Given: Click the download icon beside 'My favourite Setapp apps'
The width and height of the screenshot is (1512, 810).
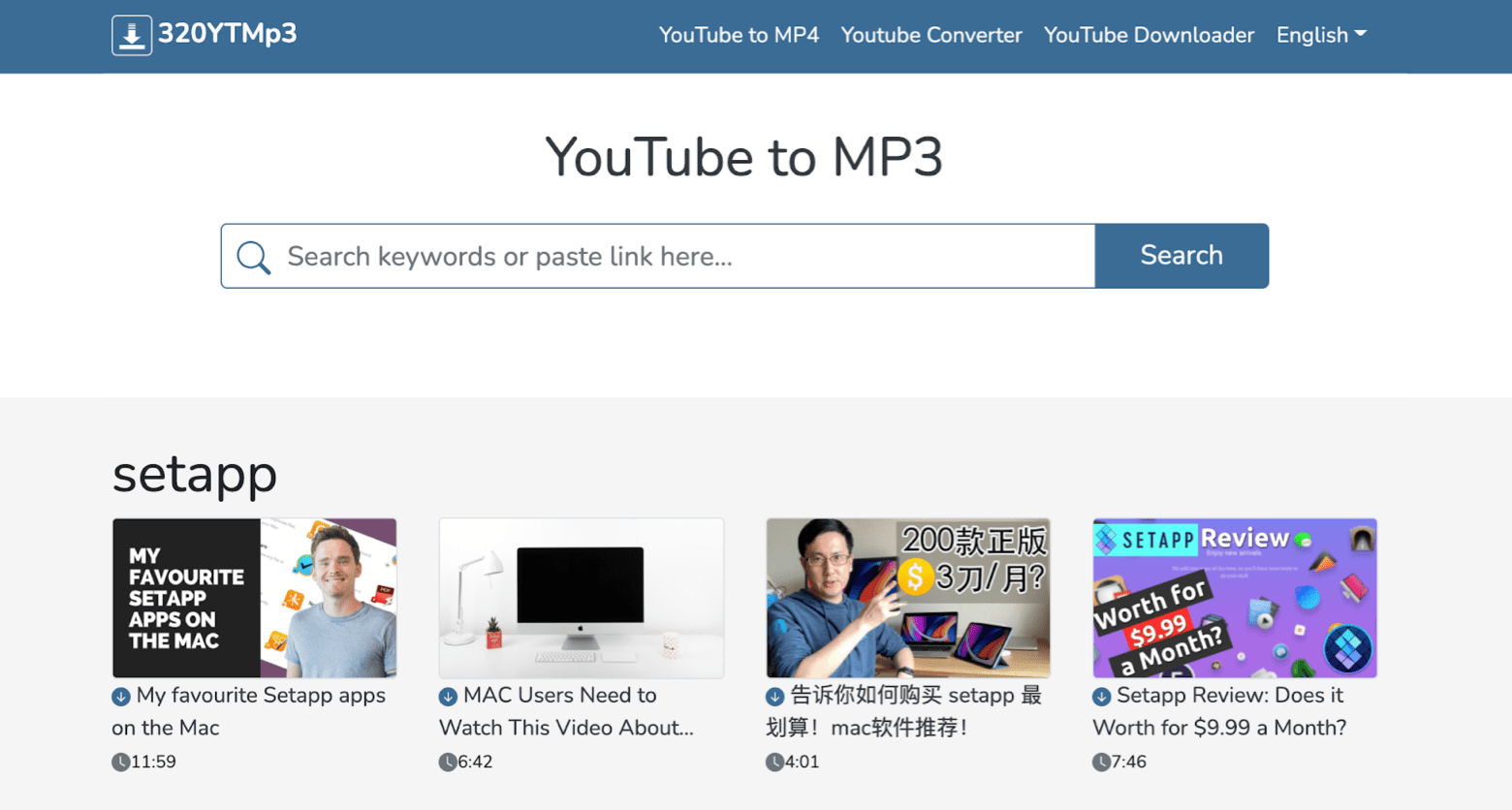Looking at the screenshot, I should click(120, 696).
